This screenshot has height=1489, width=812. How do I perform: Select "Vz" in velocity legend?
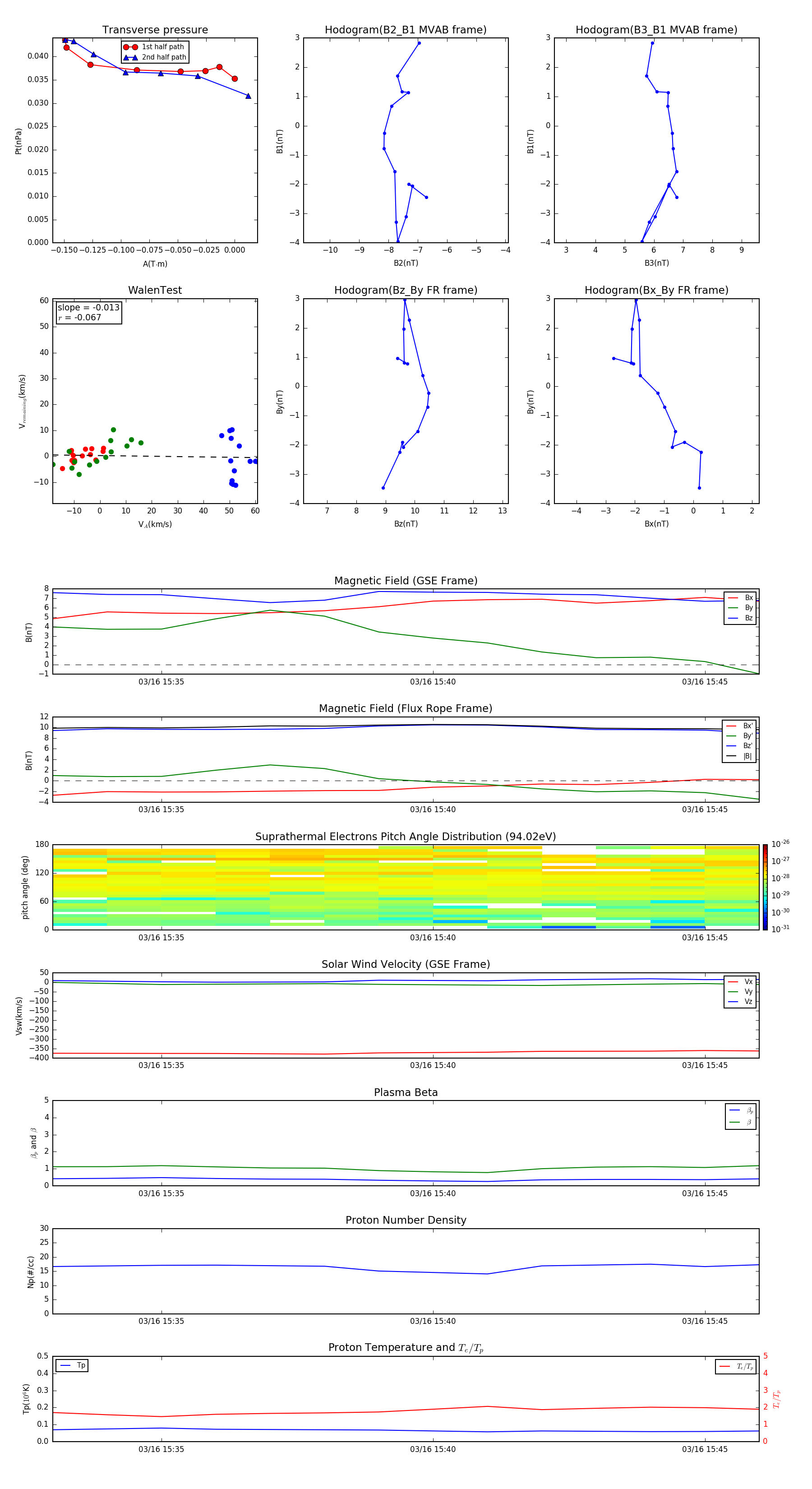coord(741,1001)
